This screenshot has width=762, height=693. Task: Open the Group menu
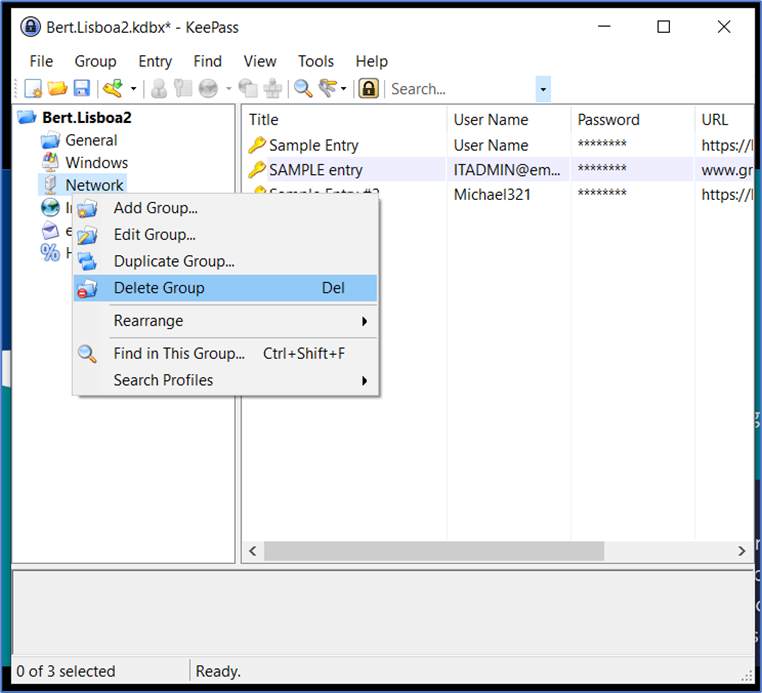tap(95, 61)
